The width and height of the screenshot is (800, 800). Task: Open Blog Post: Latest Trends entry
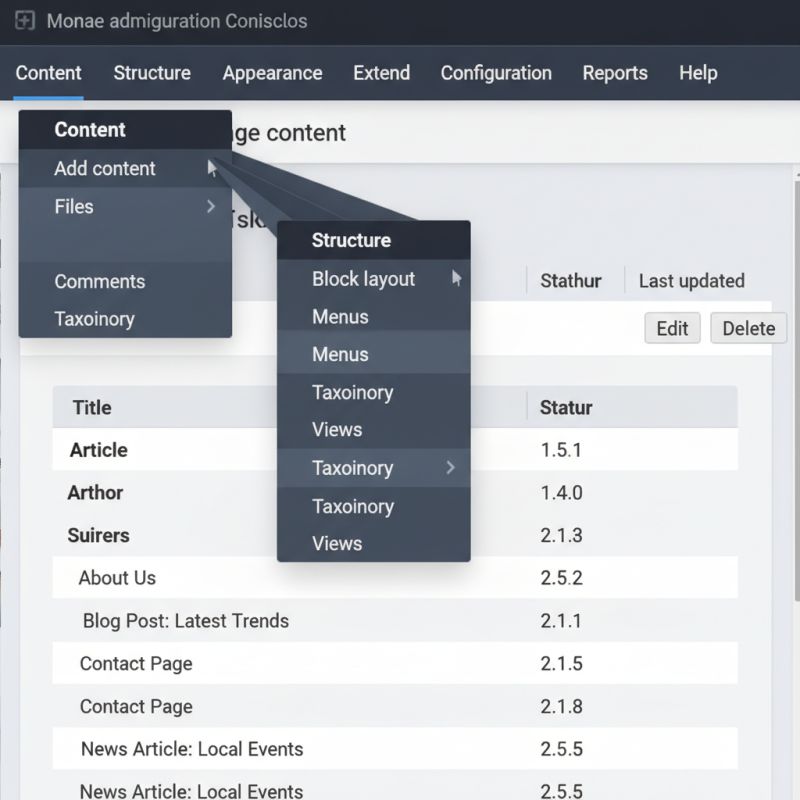coord(186,621)
